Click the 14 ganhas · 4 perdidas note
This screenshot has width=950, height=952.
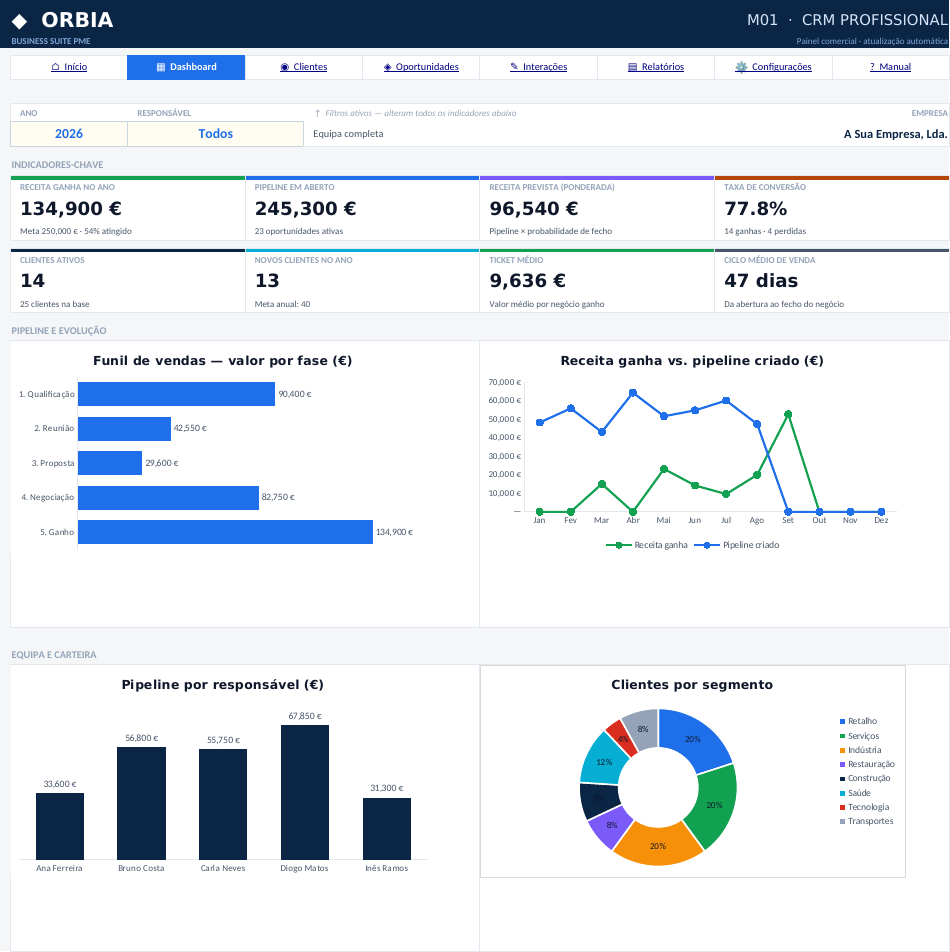pos(765,231)
